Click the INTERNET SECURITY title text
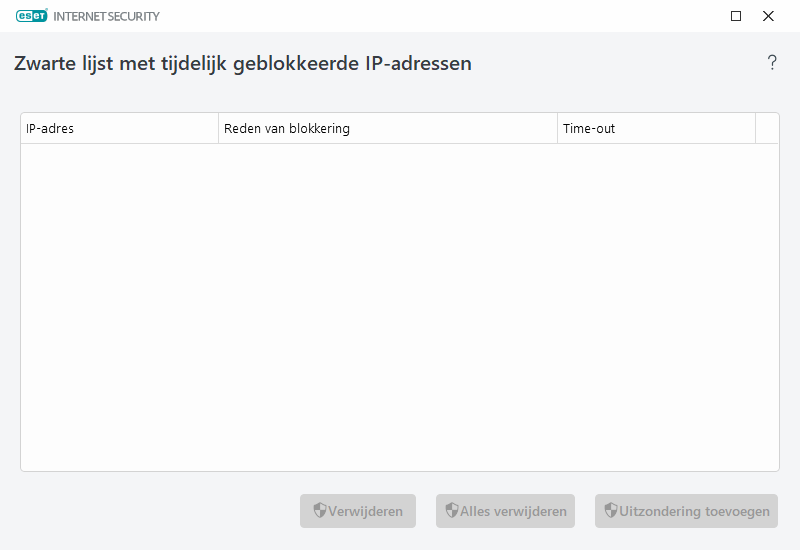800x550 pixels. 106,16
